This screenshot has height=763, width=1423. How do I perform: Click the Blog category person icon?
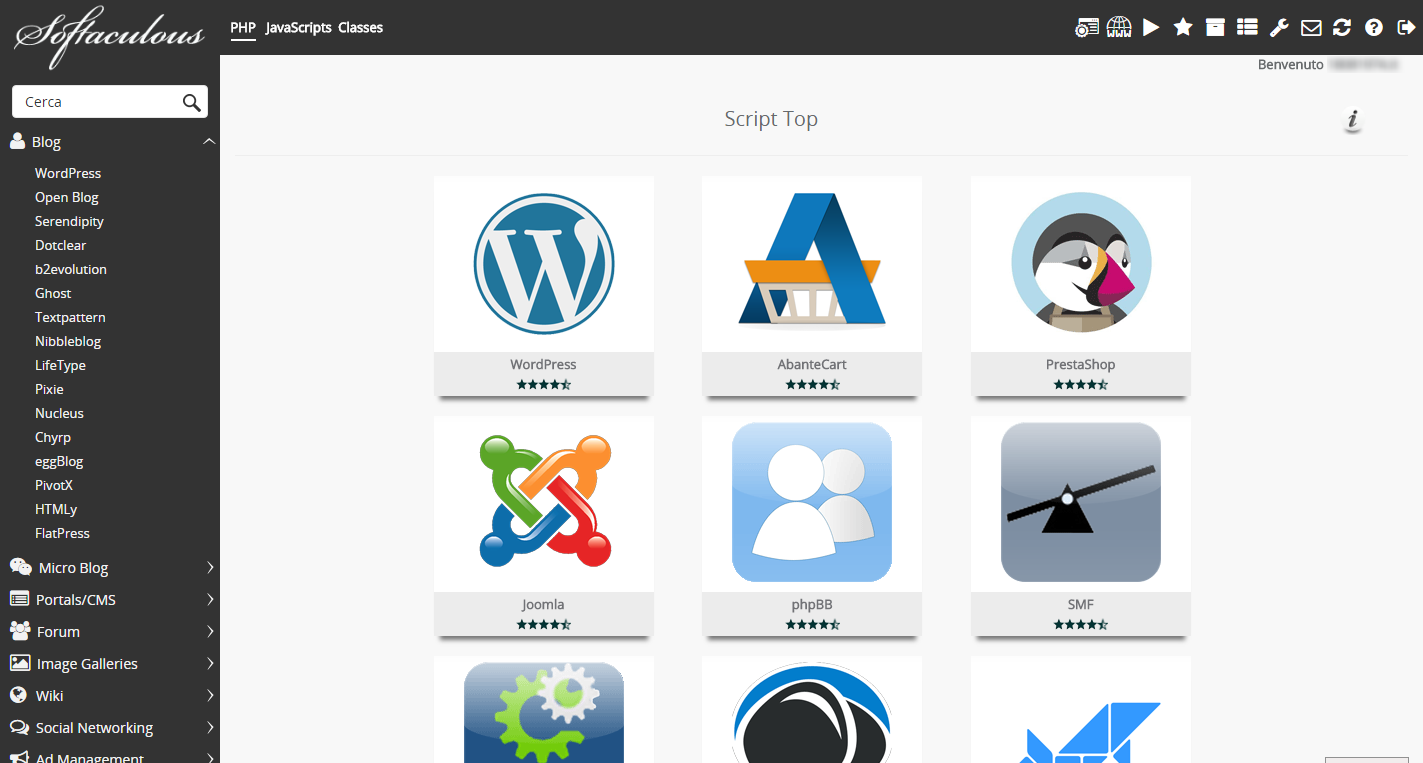tap(17, 141)
